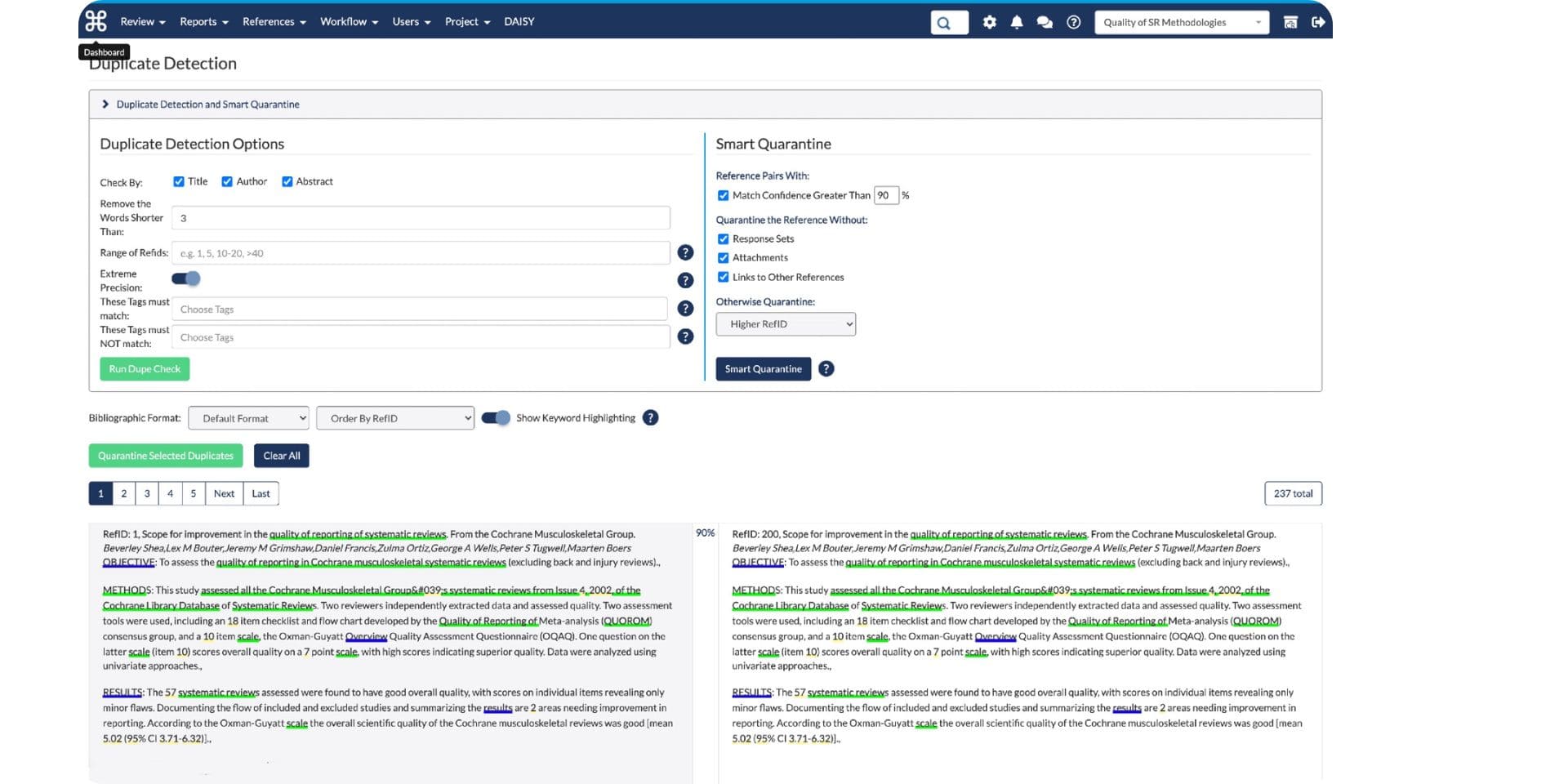This screenshot has width=1568, height=784.
Task: Open the Higher RefID dropdown
Action: point(785,324)
